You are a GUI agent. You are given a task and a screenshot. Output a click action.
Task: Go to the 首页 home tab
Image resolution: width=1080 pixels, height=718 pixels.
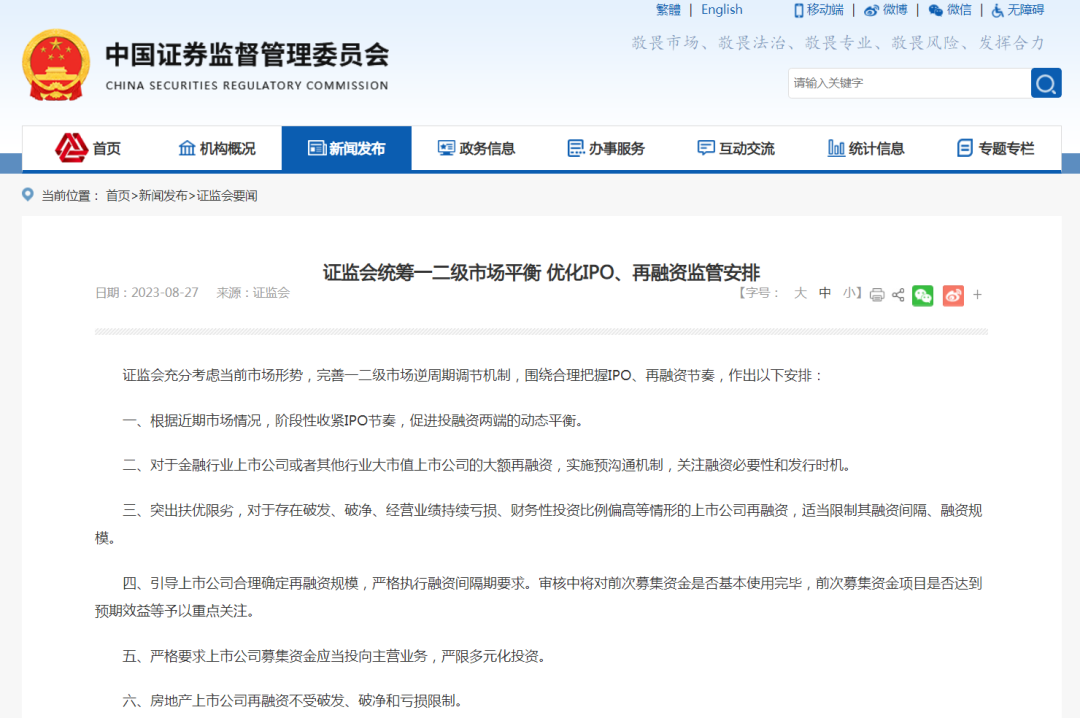click(87, 148)
